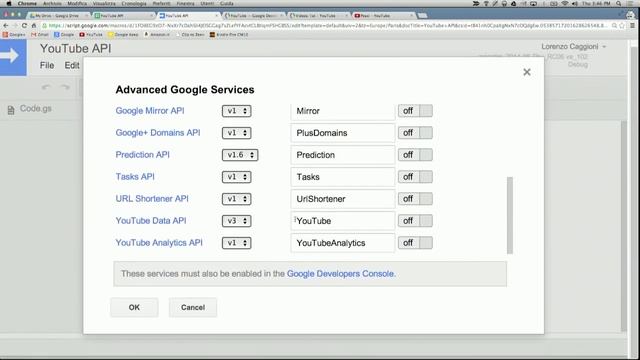This screenshot has width=640, height=360.
Task: Cancel the Advanced Google Services dialog
Action: click(193, 307)
